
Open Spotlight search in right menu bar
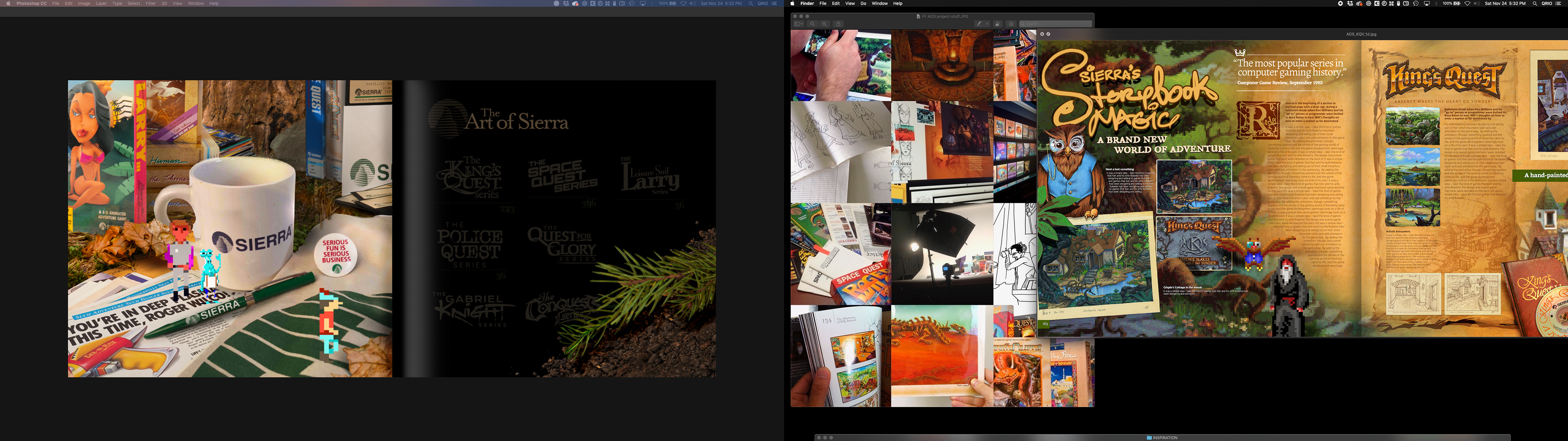point(1535,4)
